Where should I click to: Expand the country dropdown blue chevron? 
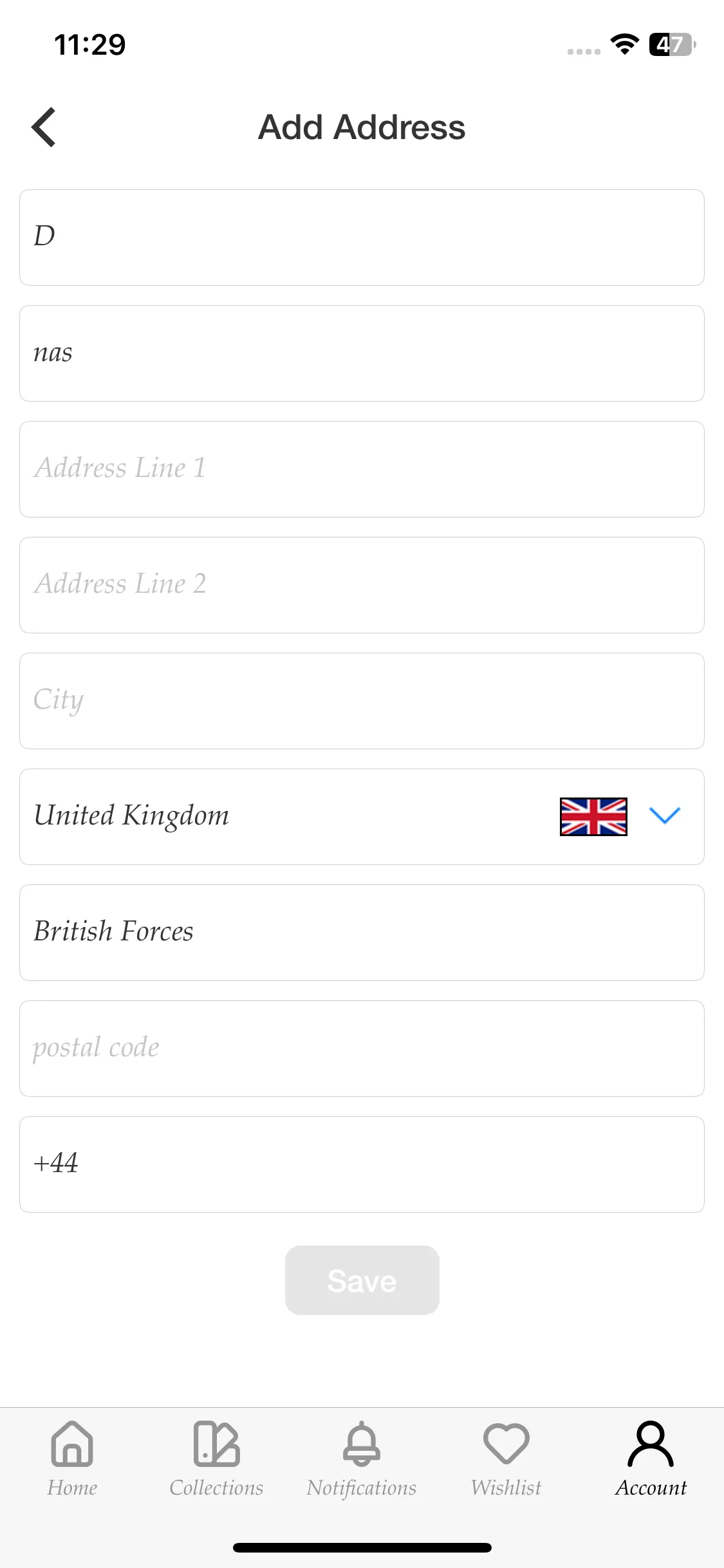[665, 816]
